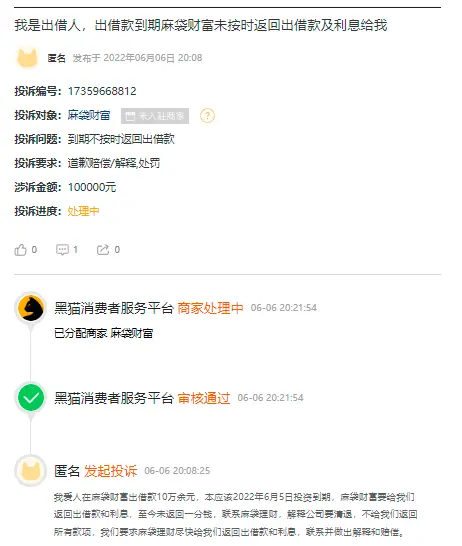Click the gray 未入驻商家 badge

[x=155, y=116]
